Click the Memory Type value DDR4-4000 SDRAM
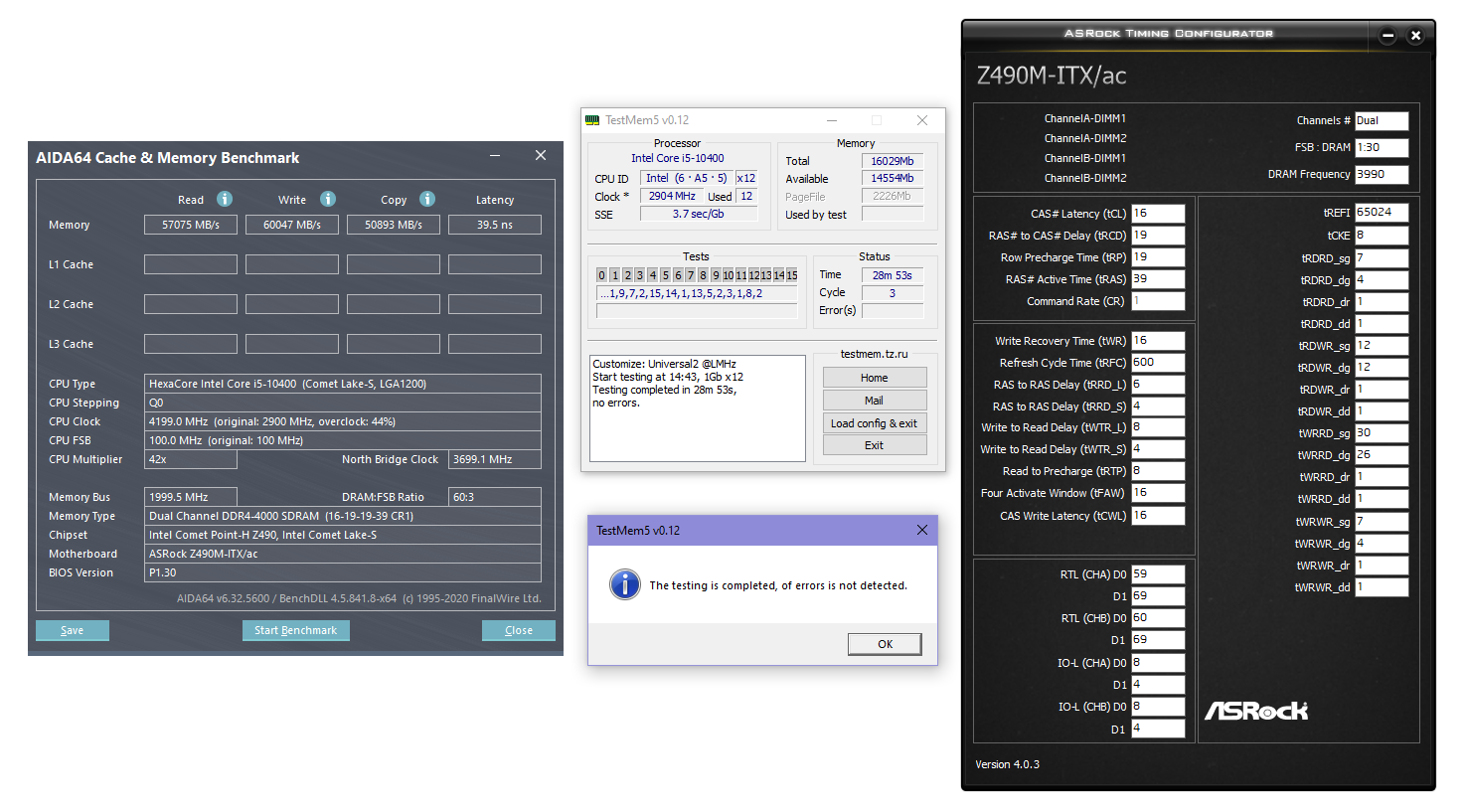The width and height of the screenshot is (1468, 812). point(343,516)
